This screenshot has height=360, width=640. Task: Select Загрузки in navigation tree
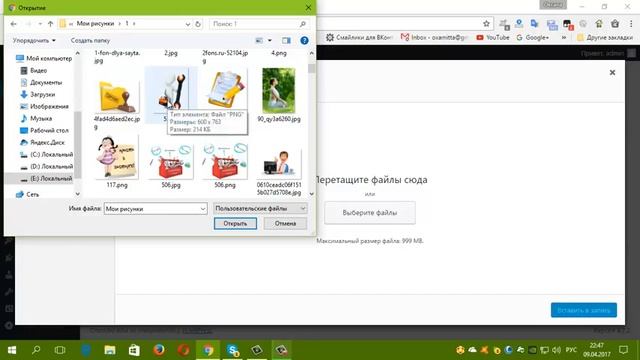38,94
